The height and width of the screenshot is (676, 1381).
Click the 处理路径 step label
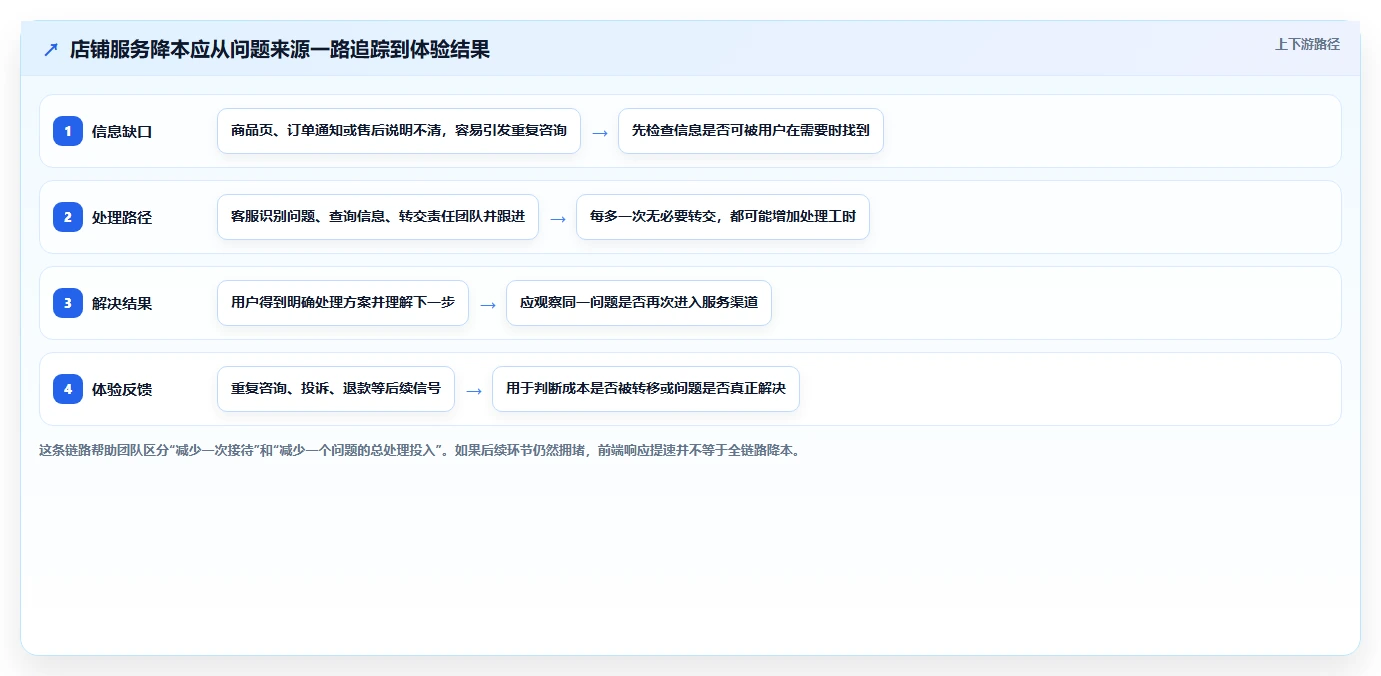pos(122,217)
